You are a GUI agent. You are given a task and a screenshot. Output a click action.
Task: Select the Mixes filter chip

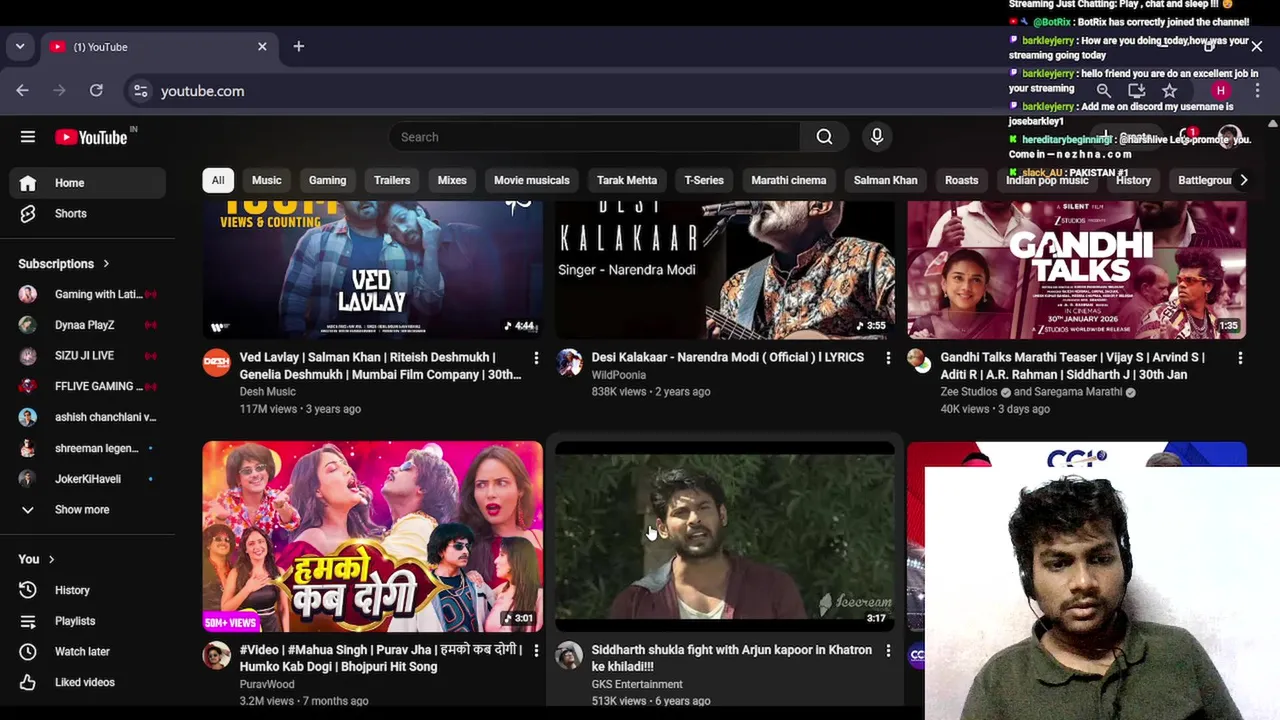coord(452,180)
